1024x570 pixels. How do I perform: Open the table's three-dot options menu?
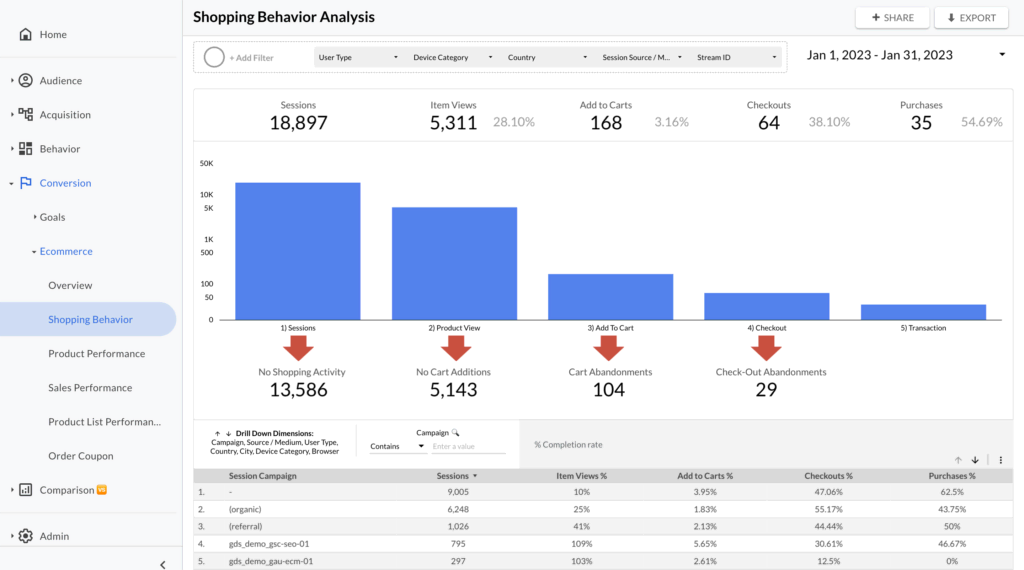click(1001, 460)
